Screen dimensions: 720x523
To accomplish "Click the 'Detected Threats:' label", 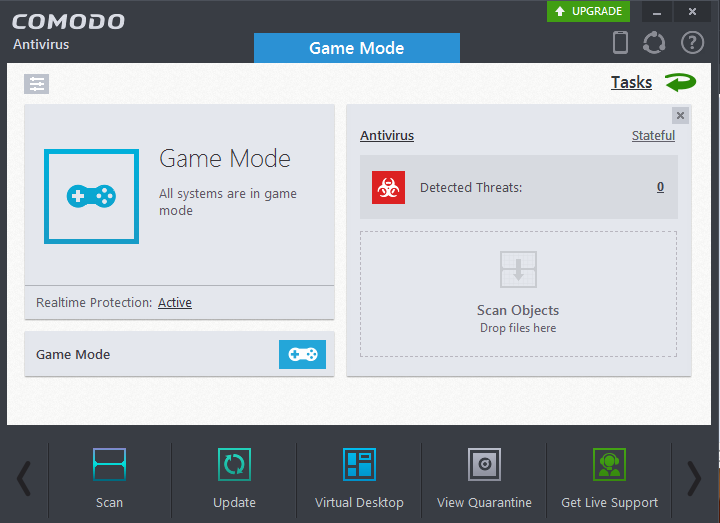I will click(471, 187).
